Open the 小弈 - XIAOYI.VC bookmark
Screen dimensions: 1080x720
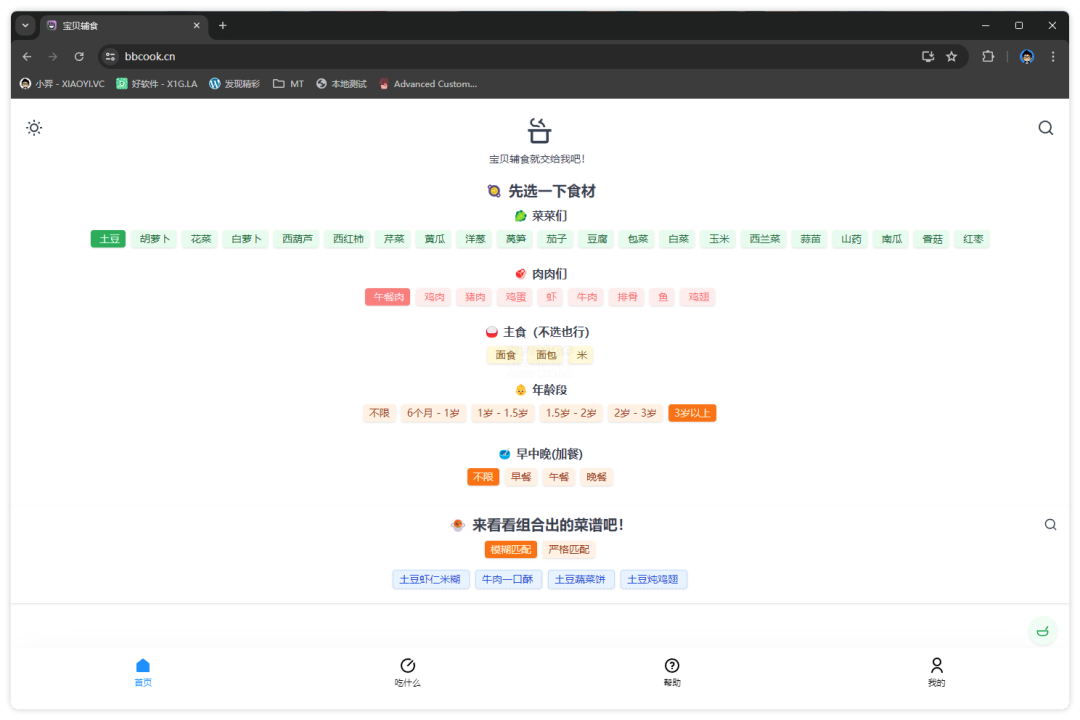tap(62, 83)
